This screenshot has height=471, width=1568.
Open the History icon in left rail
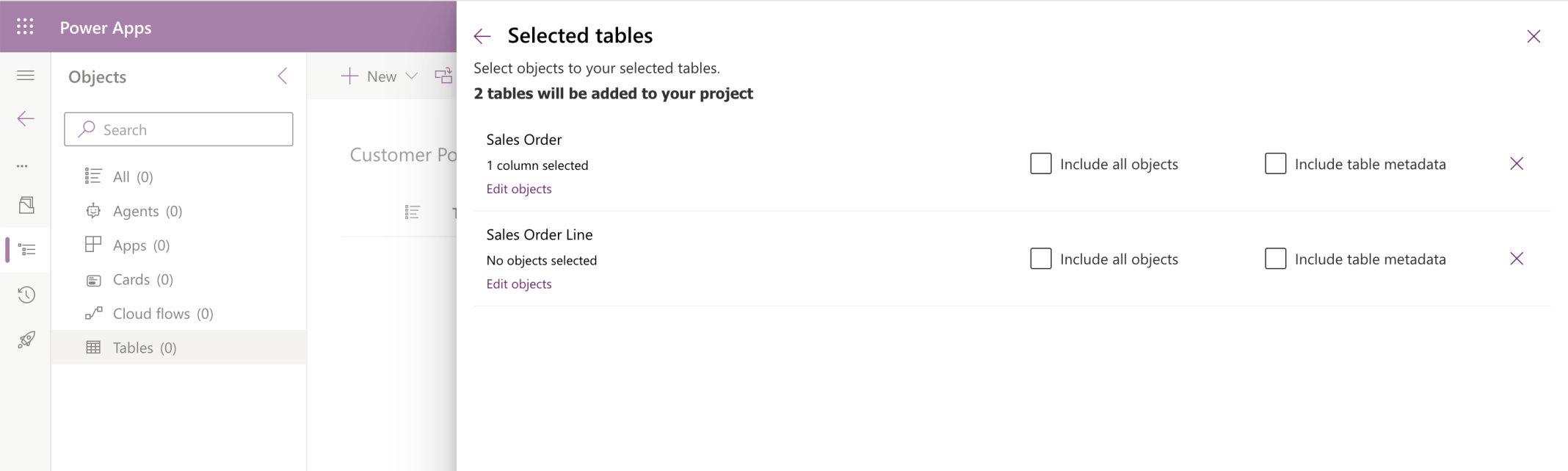(26, 295)
